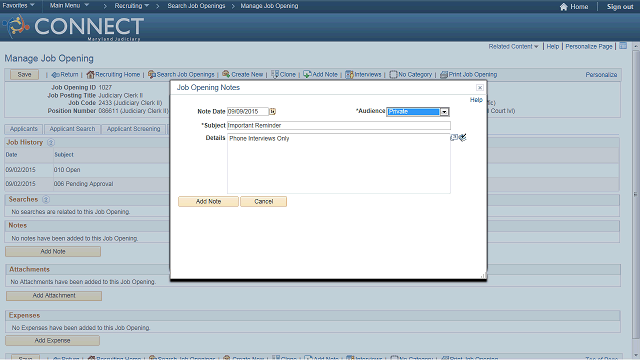The width and height of the screenshot is (640, 360).
Task: Click the Sign out link
Action: 620,7
